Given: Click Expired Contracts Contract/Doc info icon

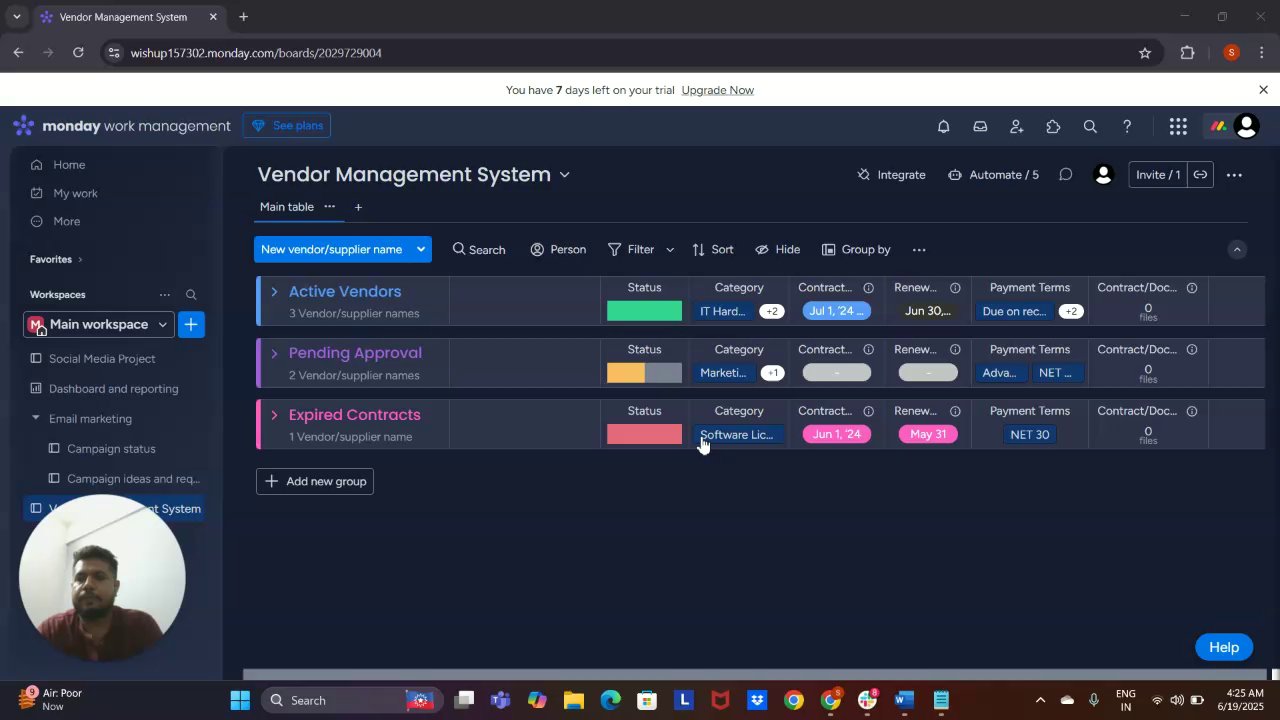Looking at the screenshot, I should [x=1192, y=411].
